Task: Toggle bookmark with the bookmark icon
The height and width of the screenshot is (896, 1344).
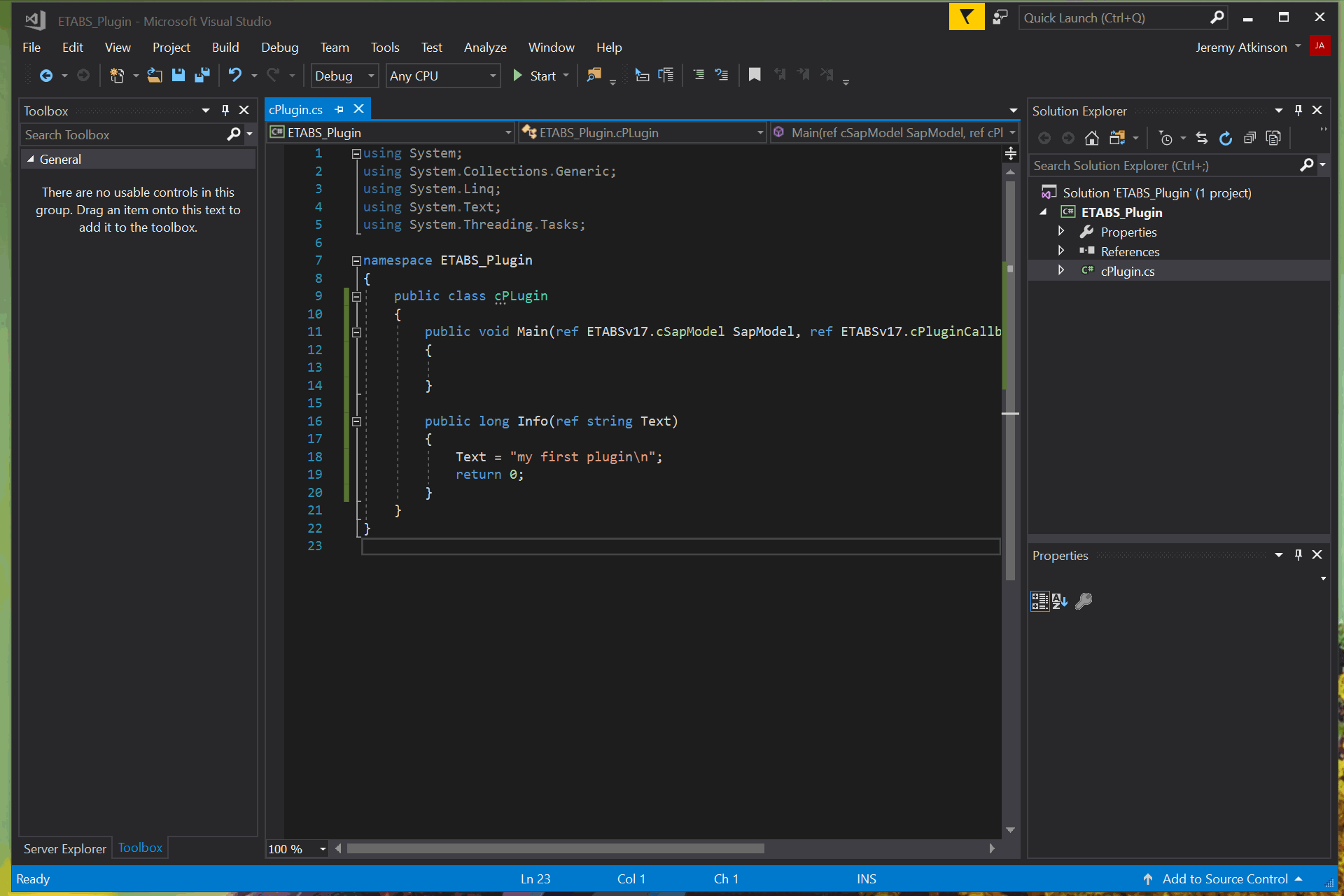Action: (754, 75)
